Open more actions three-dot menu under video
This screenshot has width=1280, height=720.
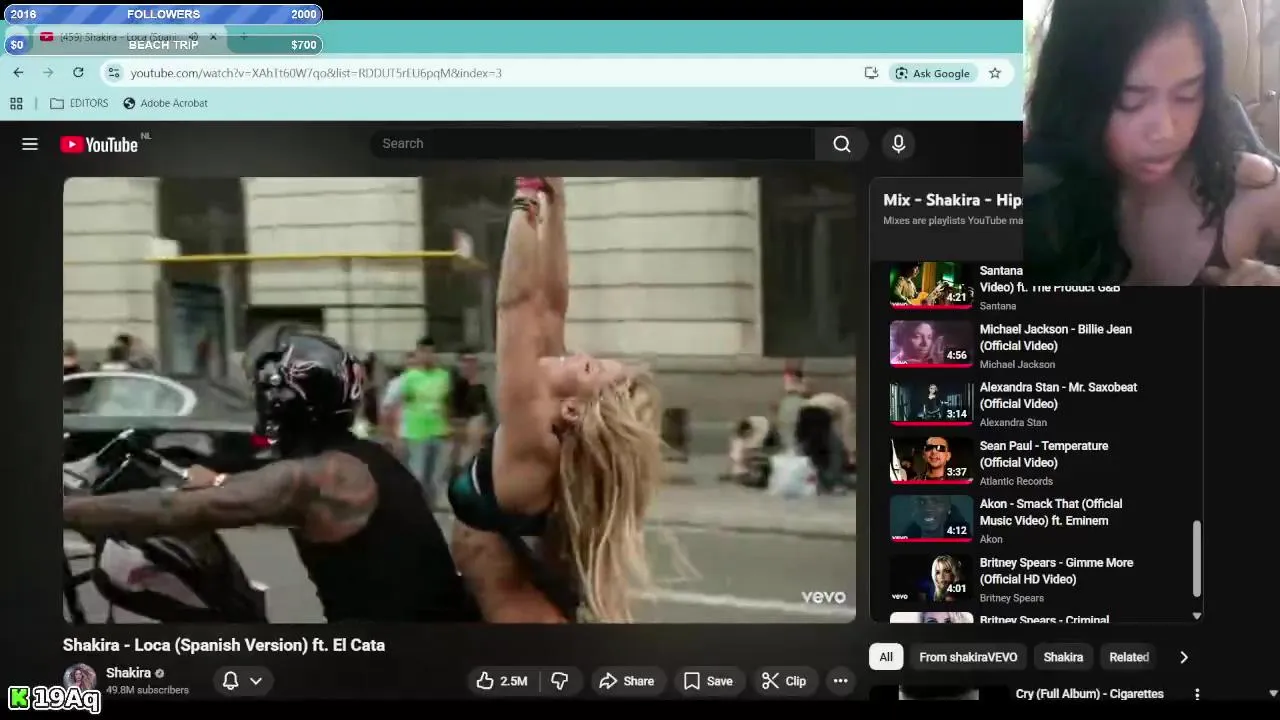(x=840, y=681)
